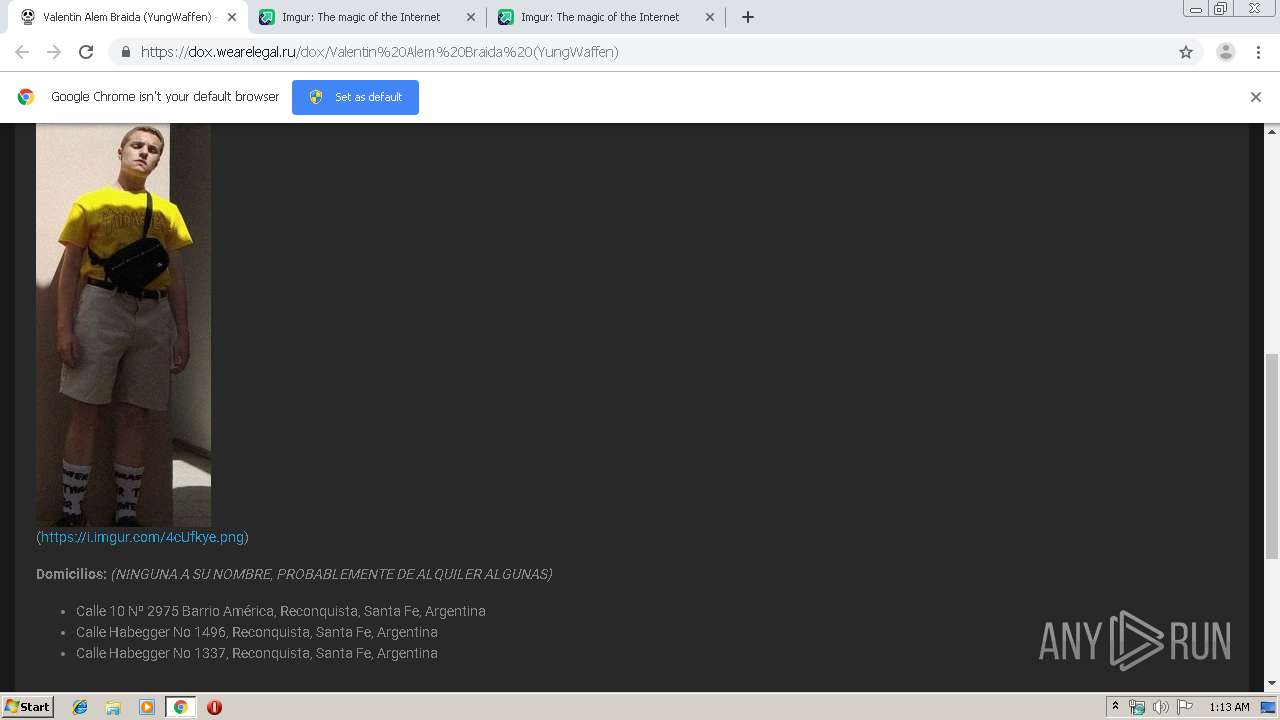The height and width of the screenshot is (720, 1280).
Task: Click the Chrome logo in the infobar
Action: tap(26, 97)
